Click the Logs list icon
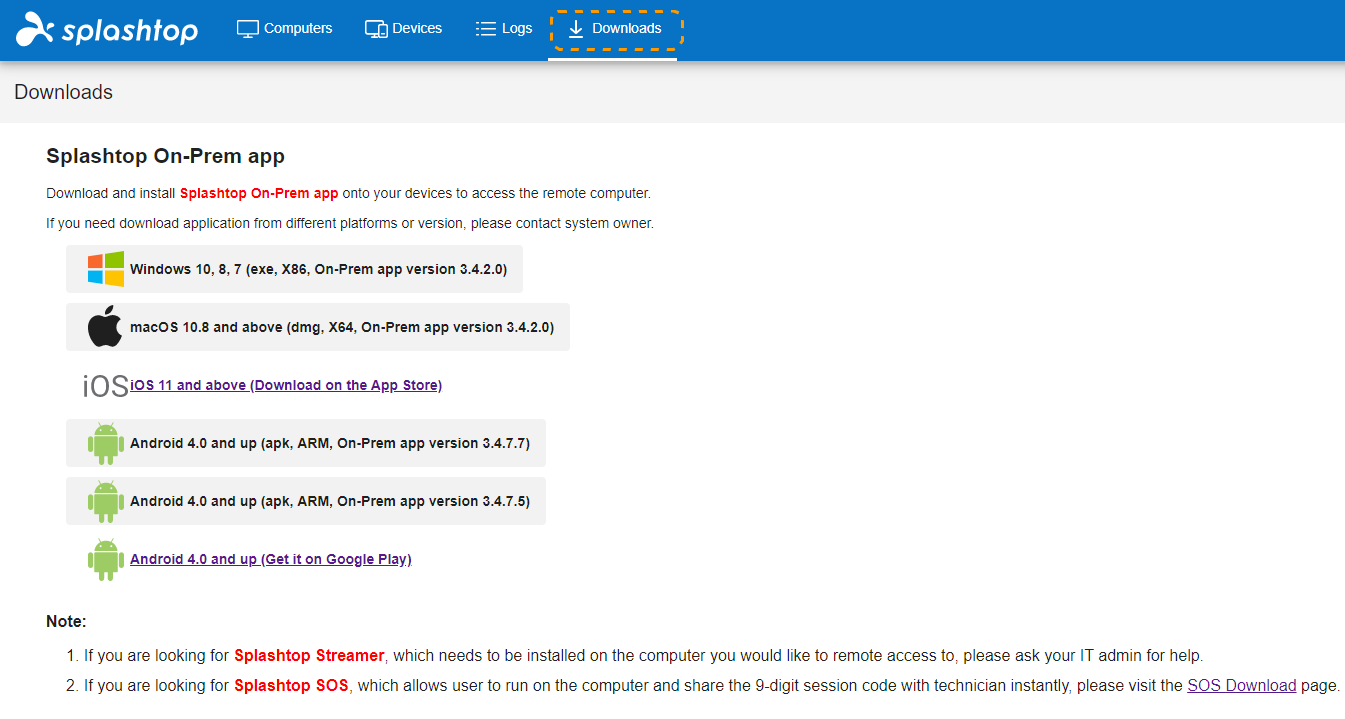1345x719 pixels. (x=486, y=29)
